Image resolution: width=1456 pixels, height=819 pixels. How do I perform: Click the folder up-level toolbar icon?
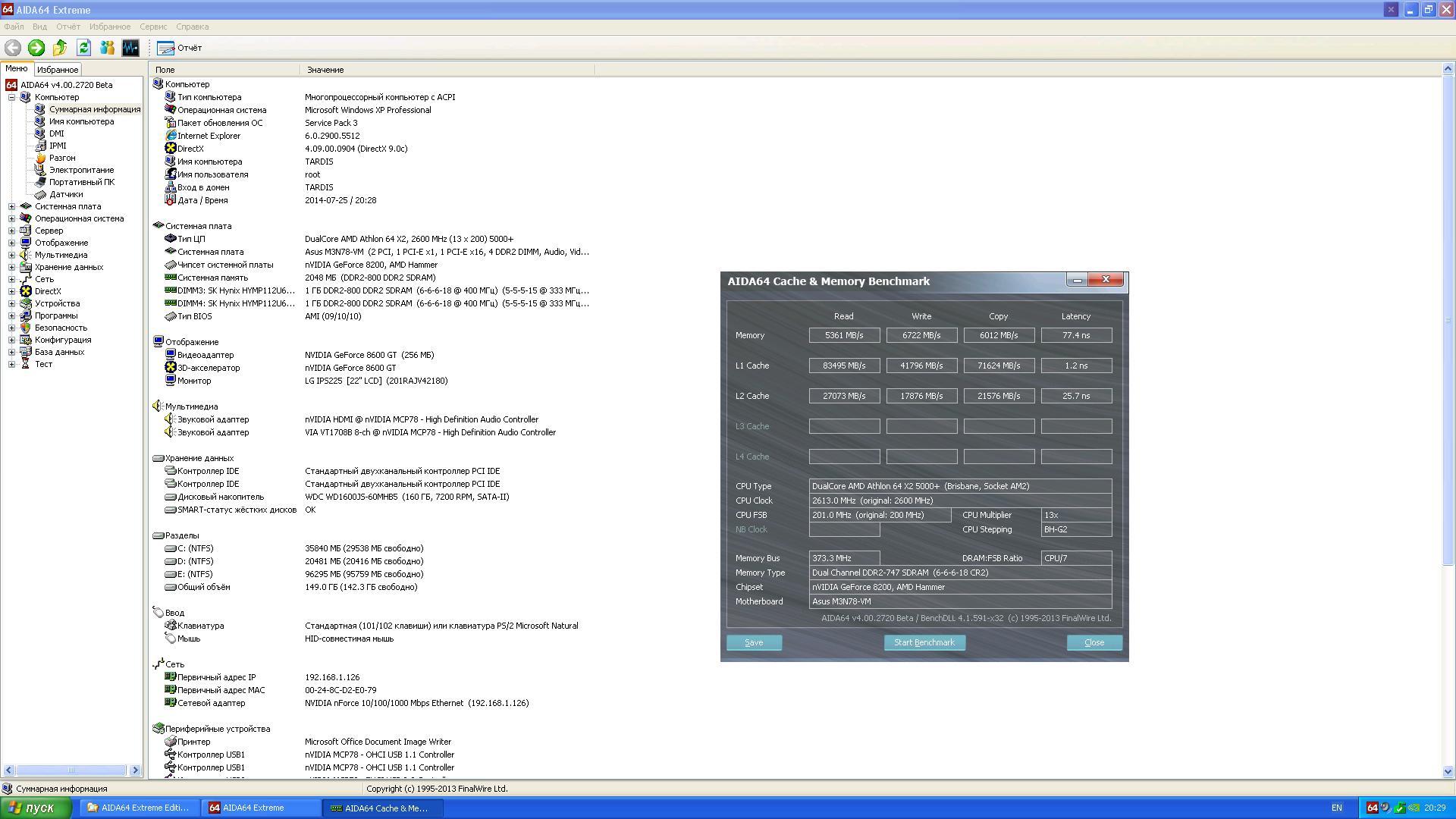pyautogui.click(x=60, y=48)
